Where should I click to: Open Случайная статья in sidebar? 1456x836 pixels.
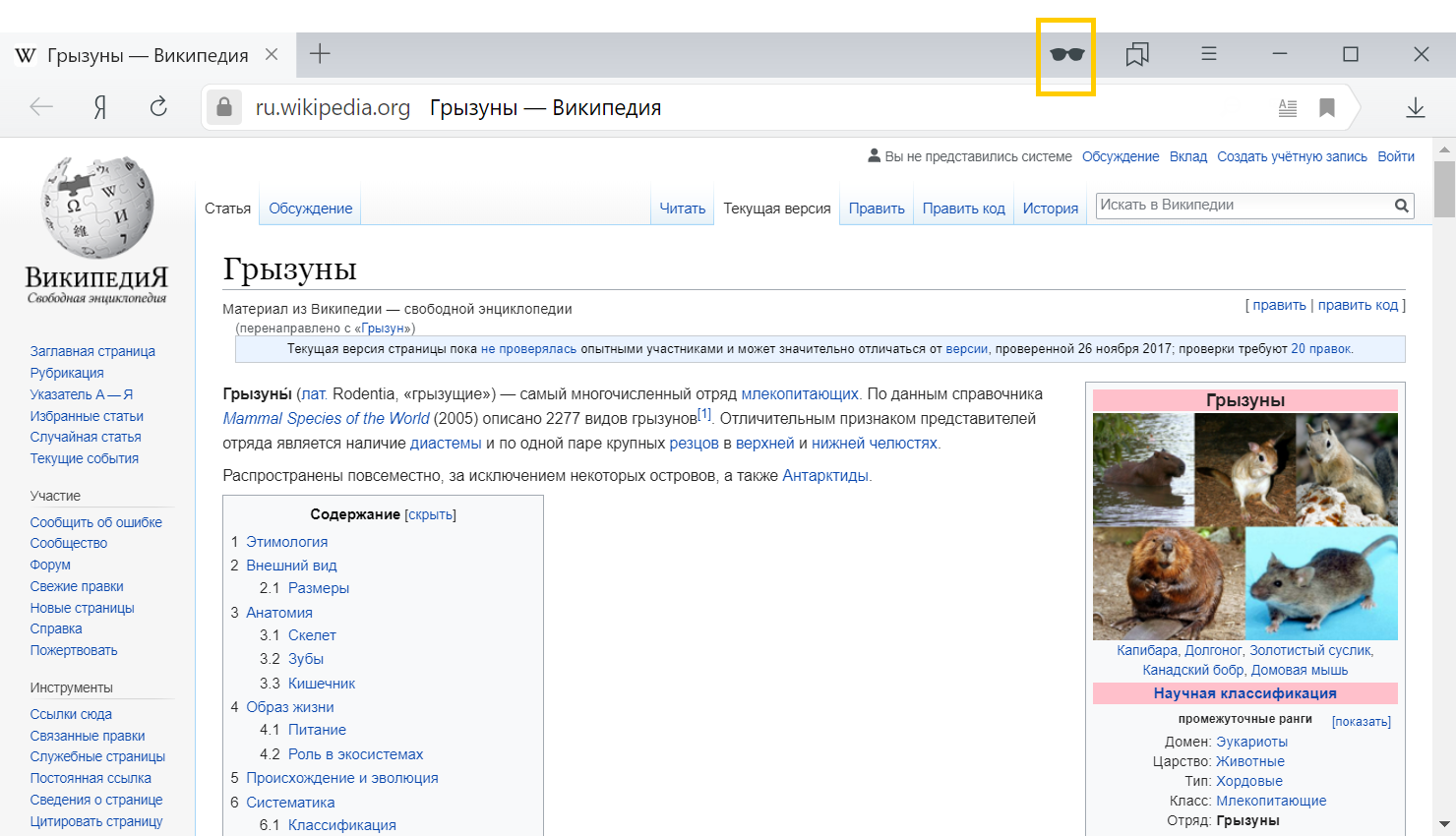(x=86, y=437)
